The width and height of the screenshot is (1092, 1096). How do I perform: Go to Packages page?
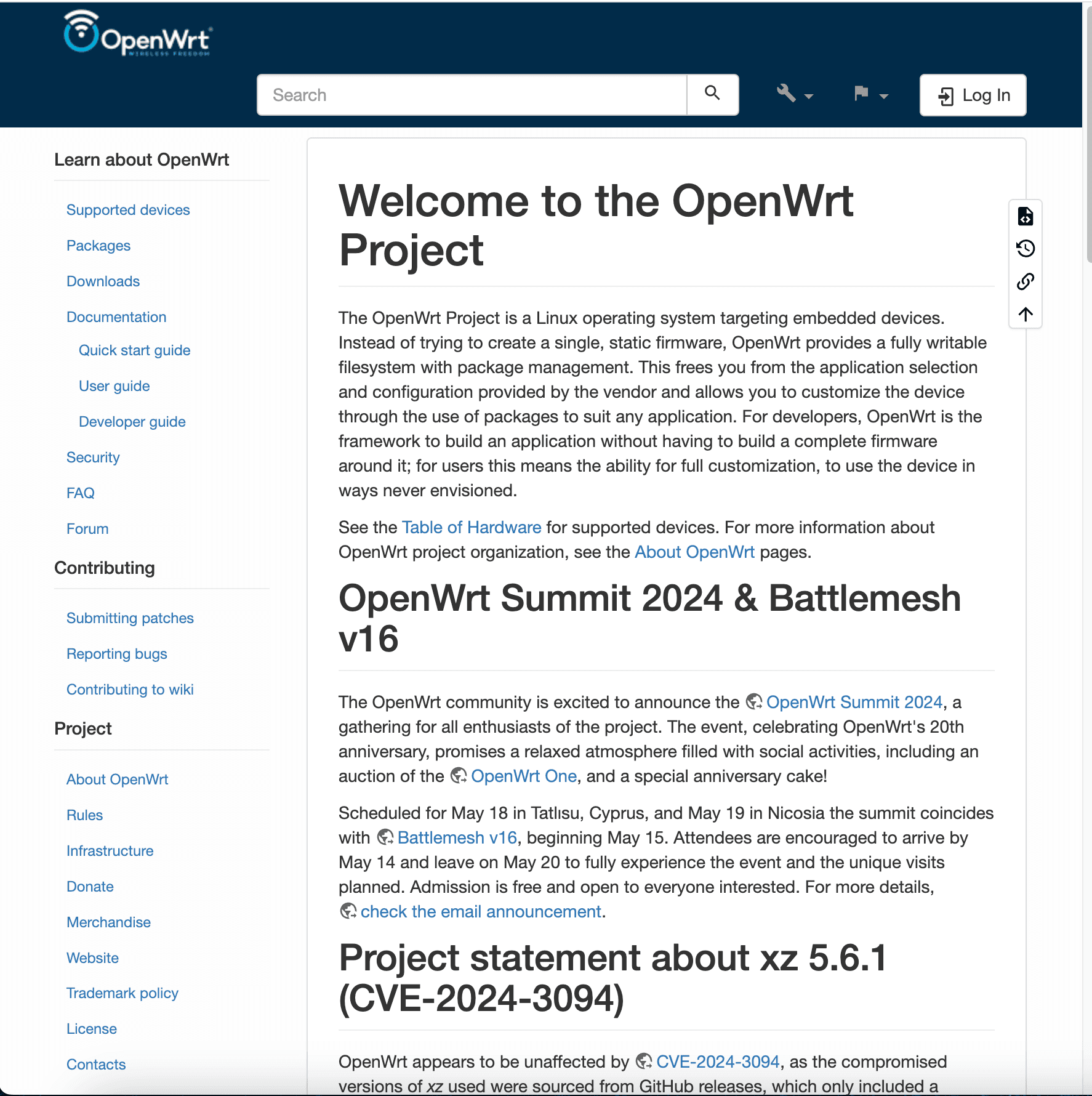click(x=98, y=246)
